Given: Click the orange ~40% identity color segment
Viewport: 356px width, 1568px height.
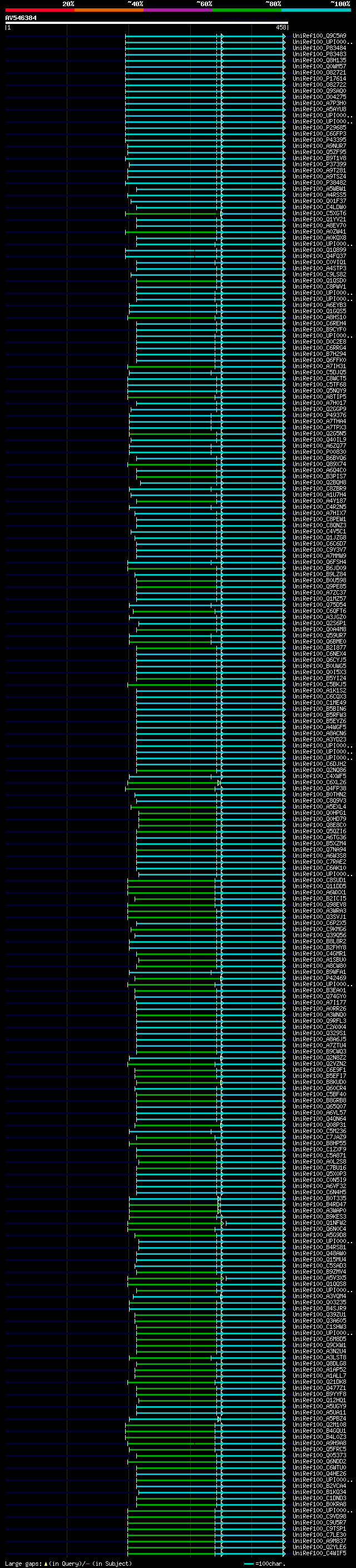Looking at the screenshot, I should tap(109, 10).
